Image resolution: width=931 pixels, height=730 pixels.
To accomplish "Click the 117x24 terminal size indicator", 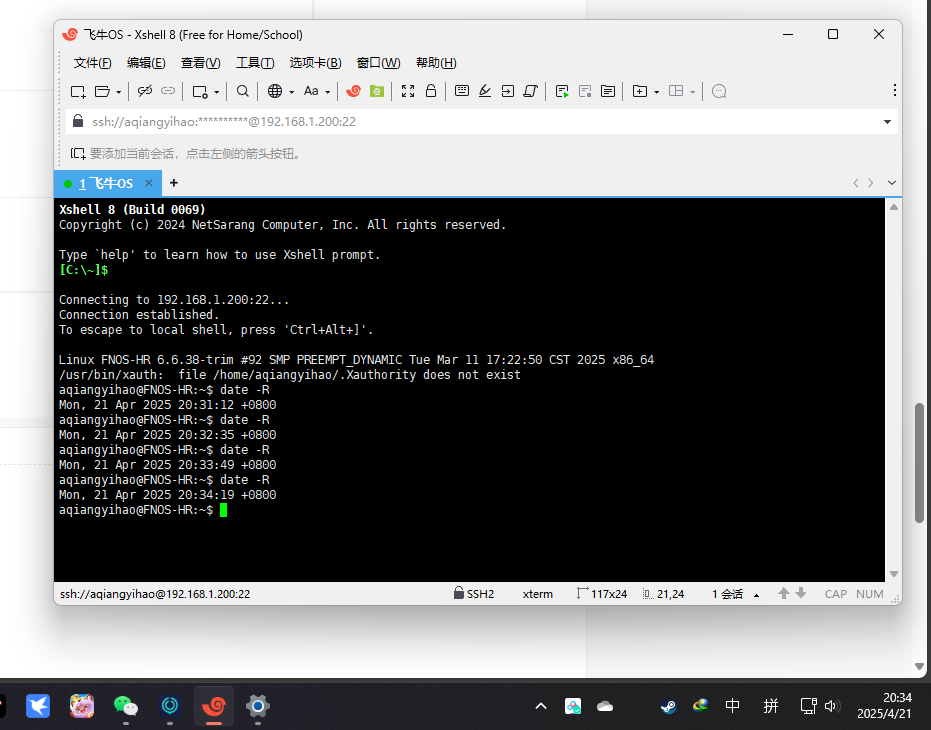I will [x=602, y=593].
